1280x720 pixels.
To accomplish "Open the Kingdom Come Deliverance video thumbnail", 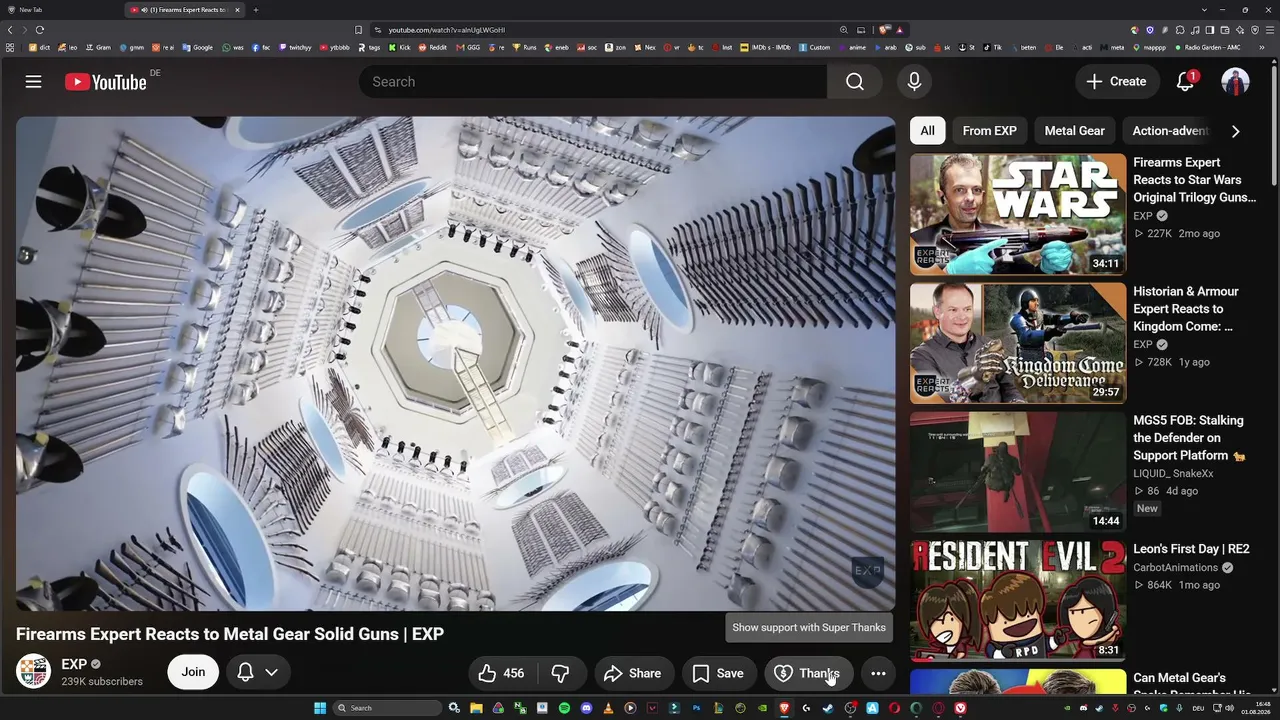I will 1018,343.
